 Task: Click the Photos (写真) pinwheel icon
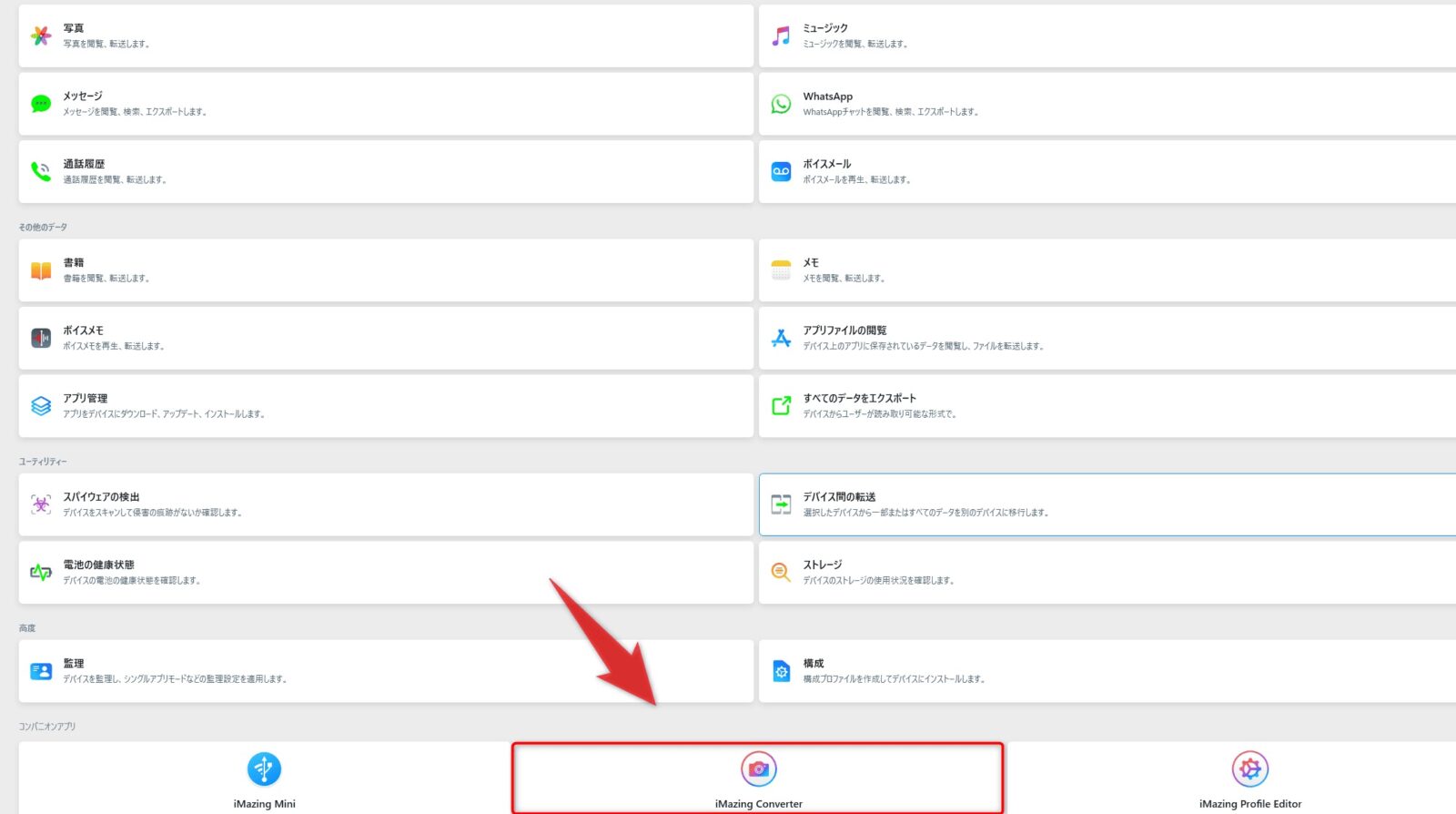[41, 36]
